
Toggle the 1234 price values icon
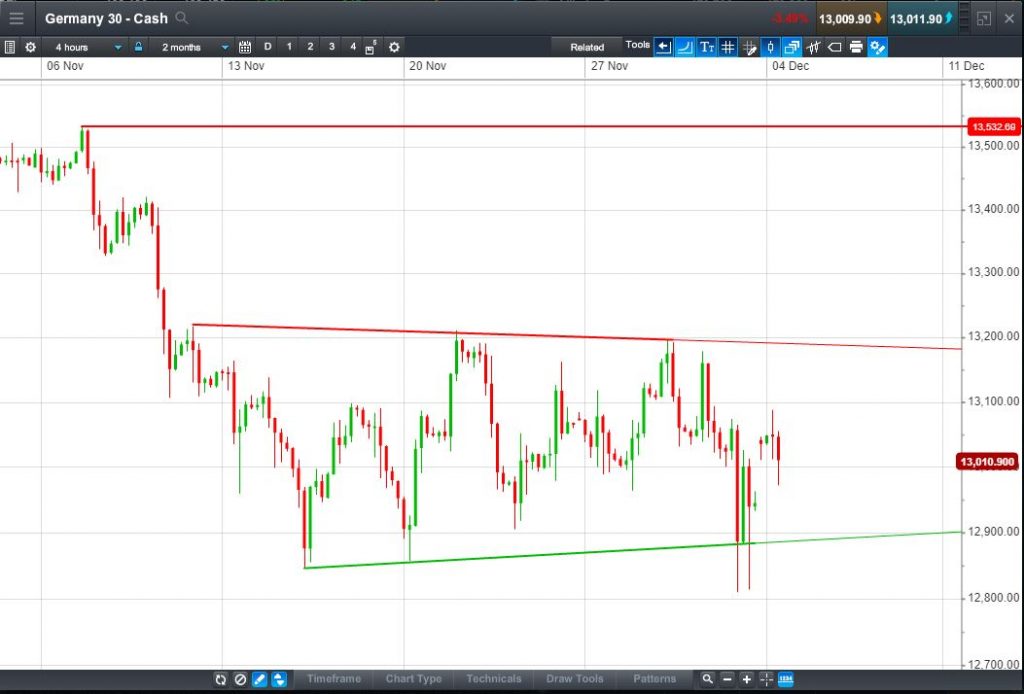pyautogui.click(x=786, y=679)
